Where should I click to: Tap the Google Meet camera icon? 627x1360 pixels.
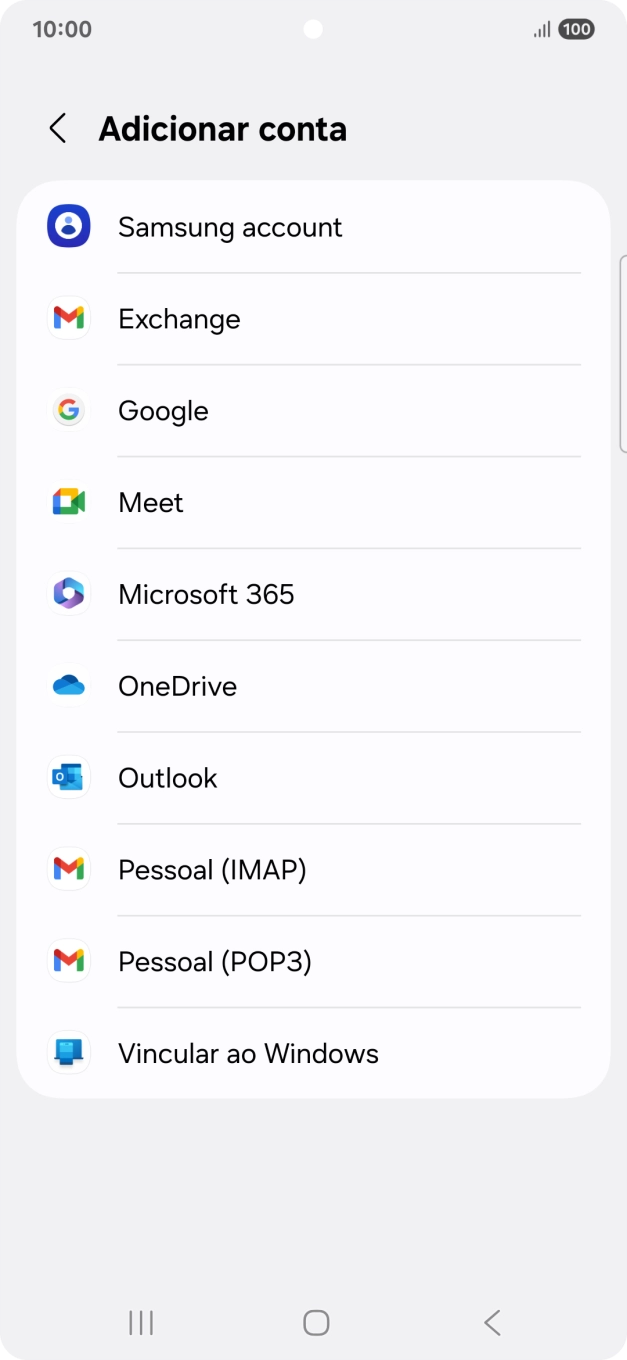click(69, 502)
